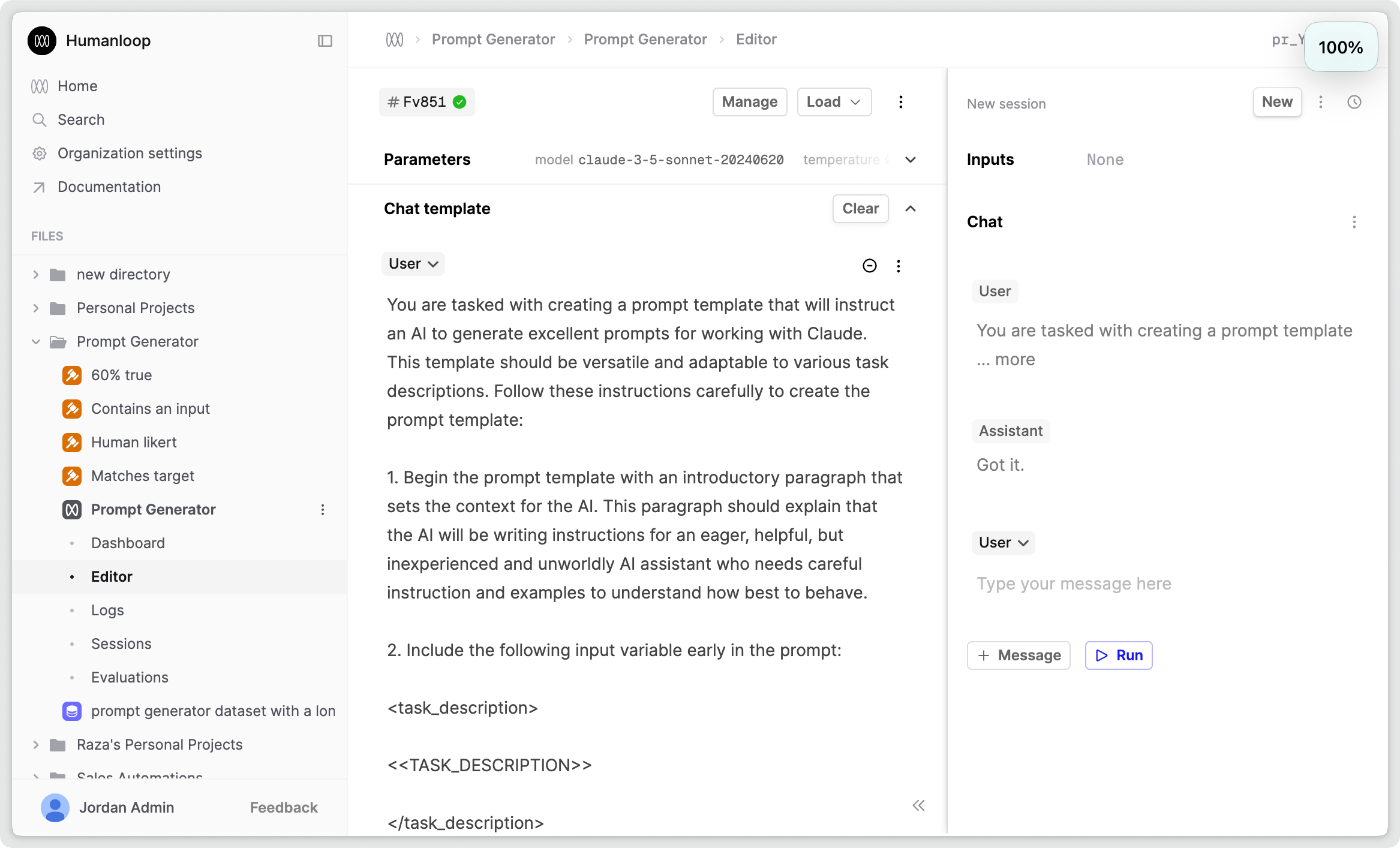Viewport: 1400px width, 848px height.
Task: Click the second Prompt Generator breadcrumb
Action: 645,40
